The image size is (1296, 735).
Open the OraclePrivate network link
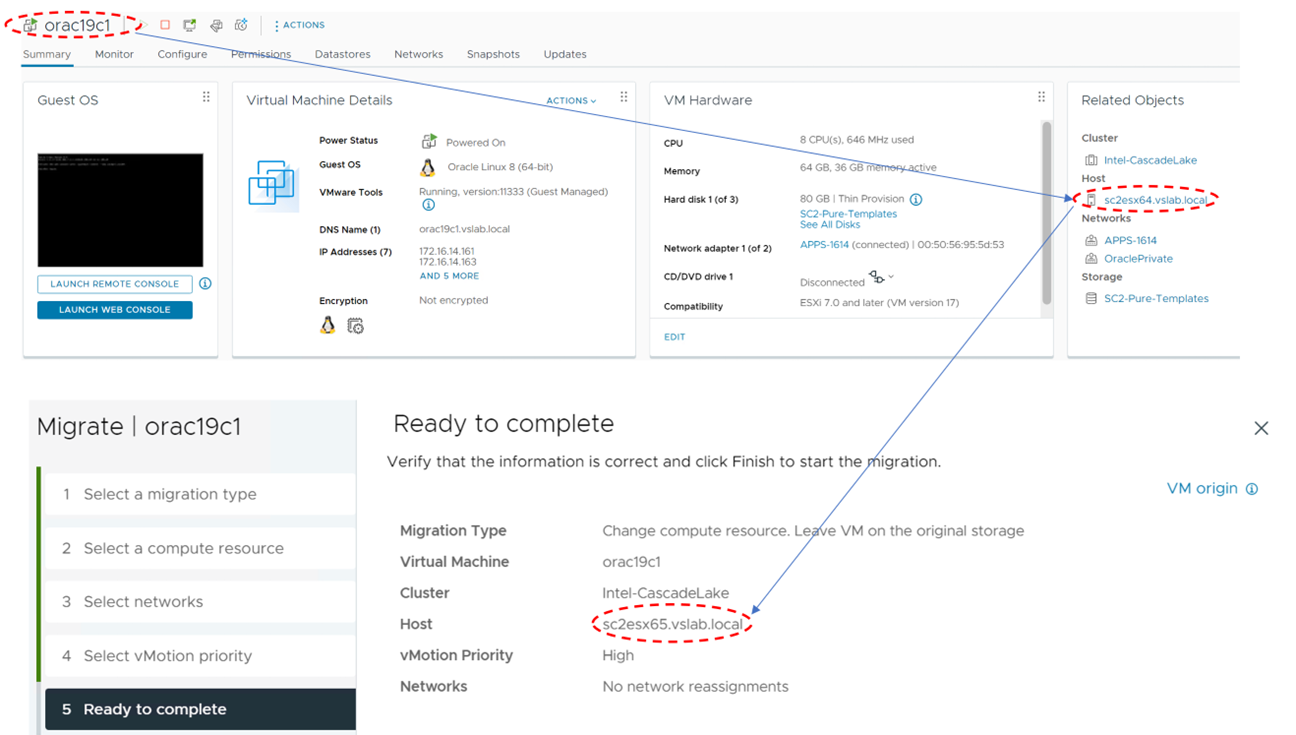(1138, 258)
